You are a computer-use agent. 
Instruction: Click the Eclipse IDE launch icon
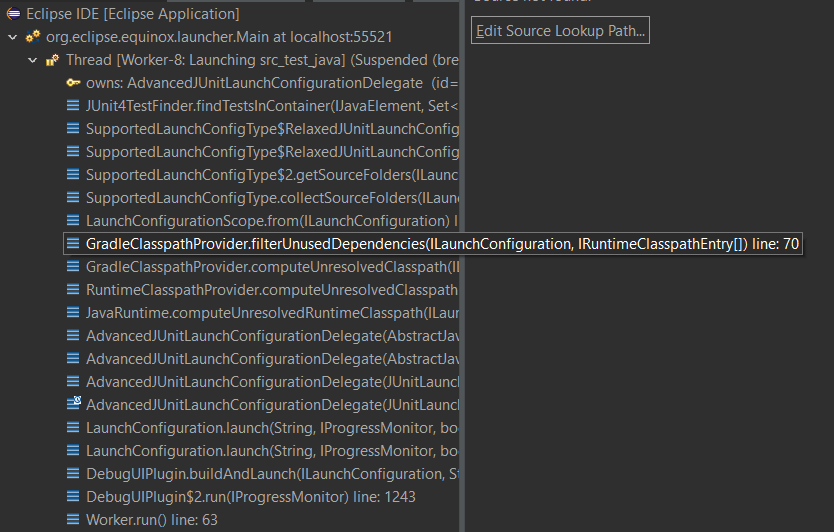click(x=13, y=14)
